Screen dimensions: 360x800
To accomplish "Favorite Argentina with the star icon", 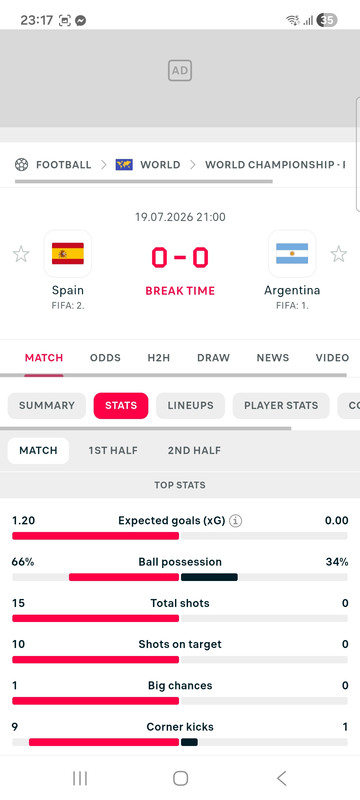I will [339, 254].
